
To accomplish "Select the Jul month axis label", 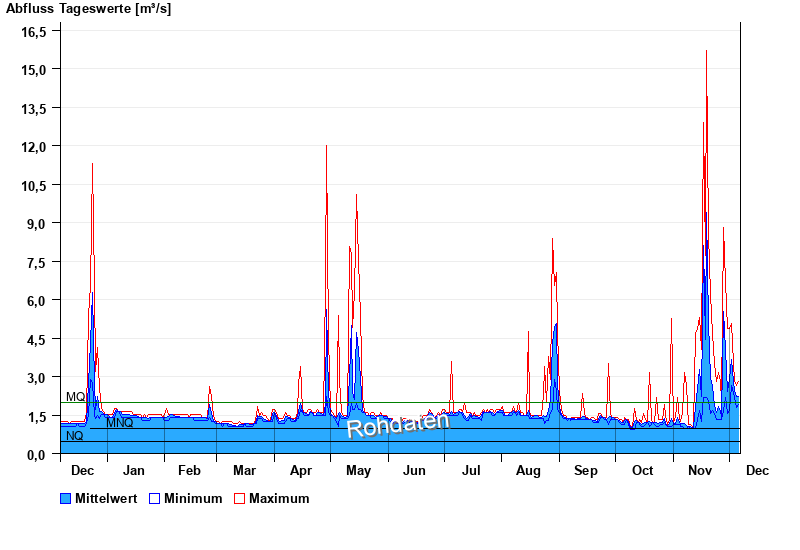I will tap(471, 470).
